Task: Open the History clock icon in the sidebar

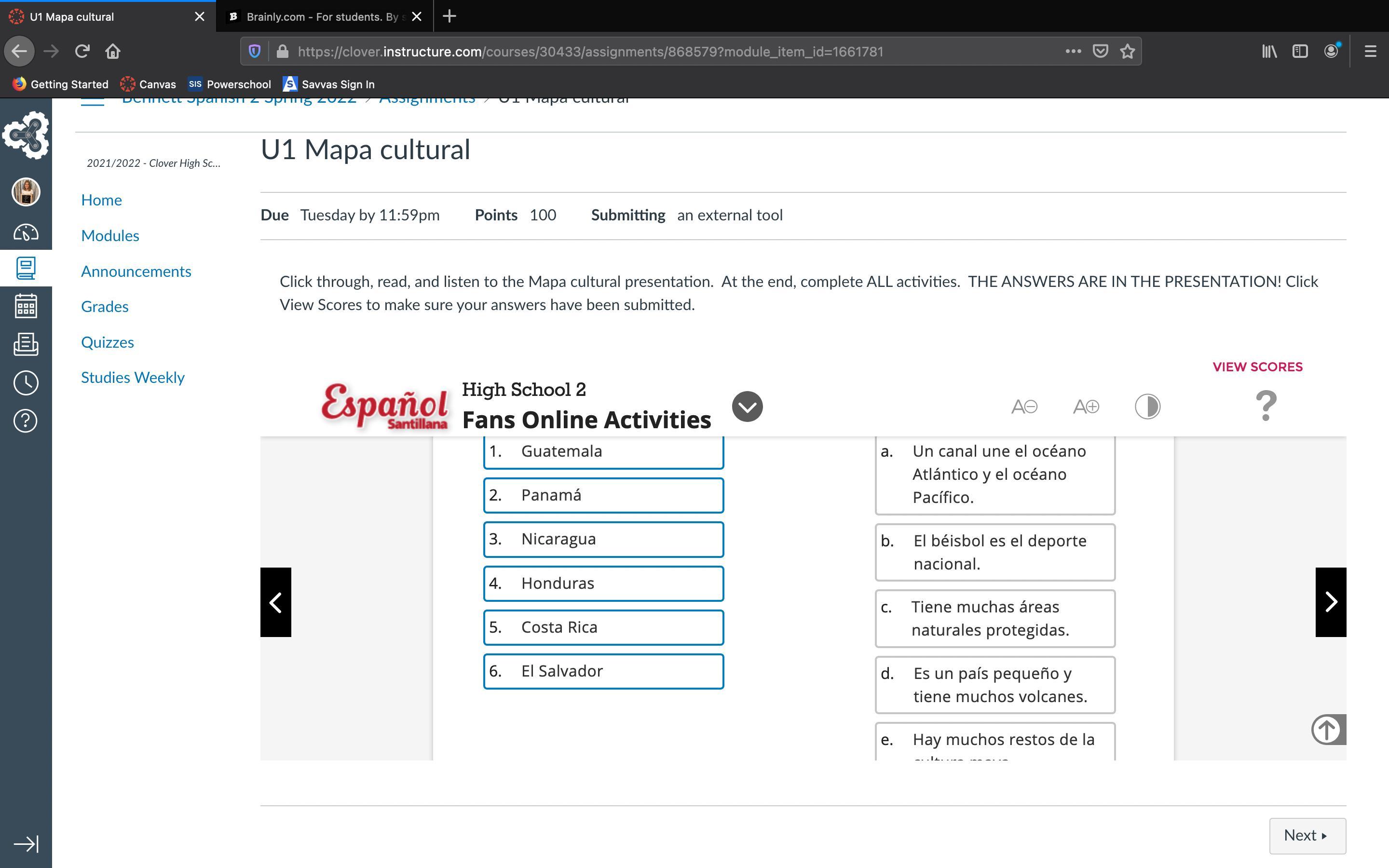Action: 26,383
